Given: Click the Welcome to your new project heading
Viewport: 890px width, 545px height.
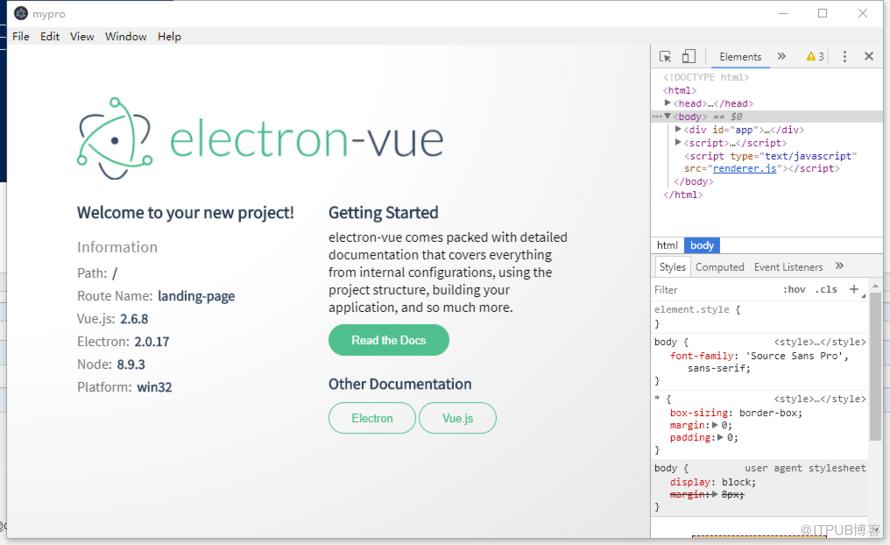Looking at the screenshot, I should pos(186,212).
